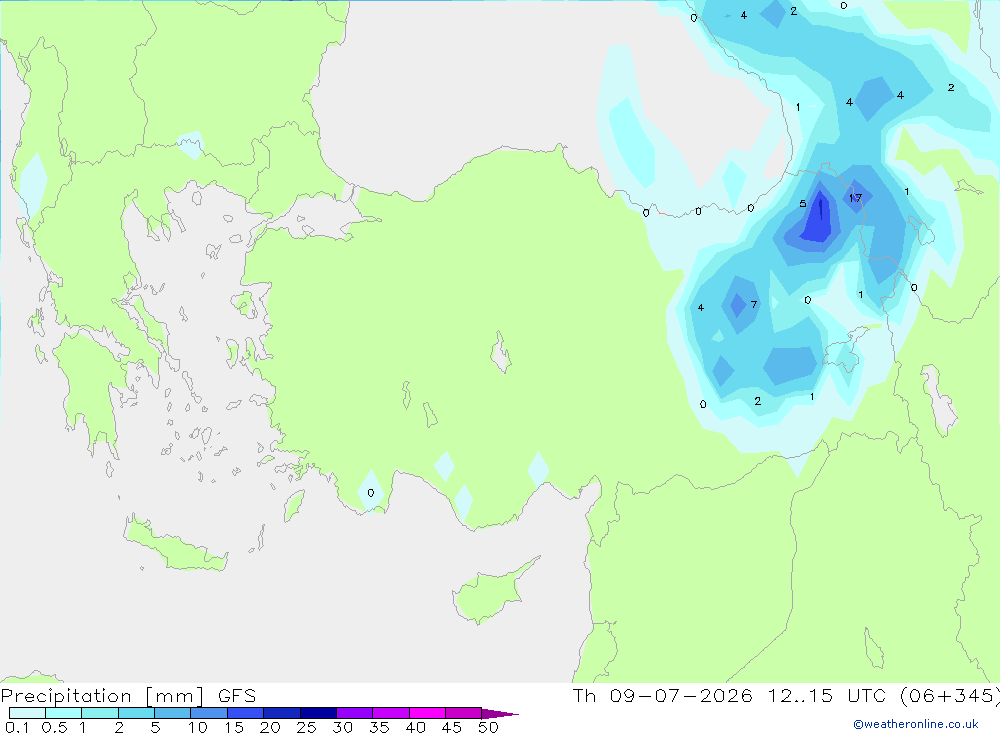Screen dimensions: 1000x733
Task: Click the '35' legend label
Action: (379, 727)
